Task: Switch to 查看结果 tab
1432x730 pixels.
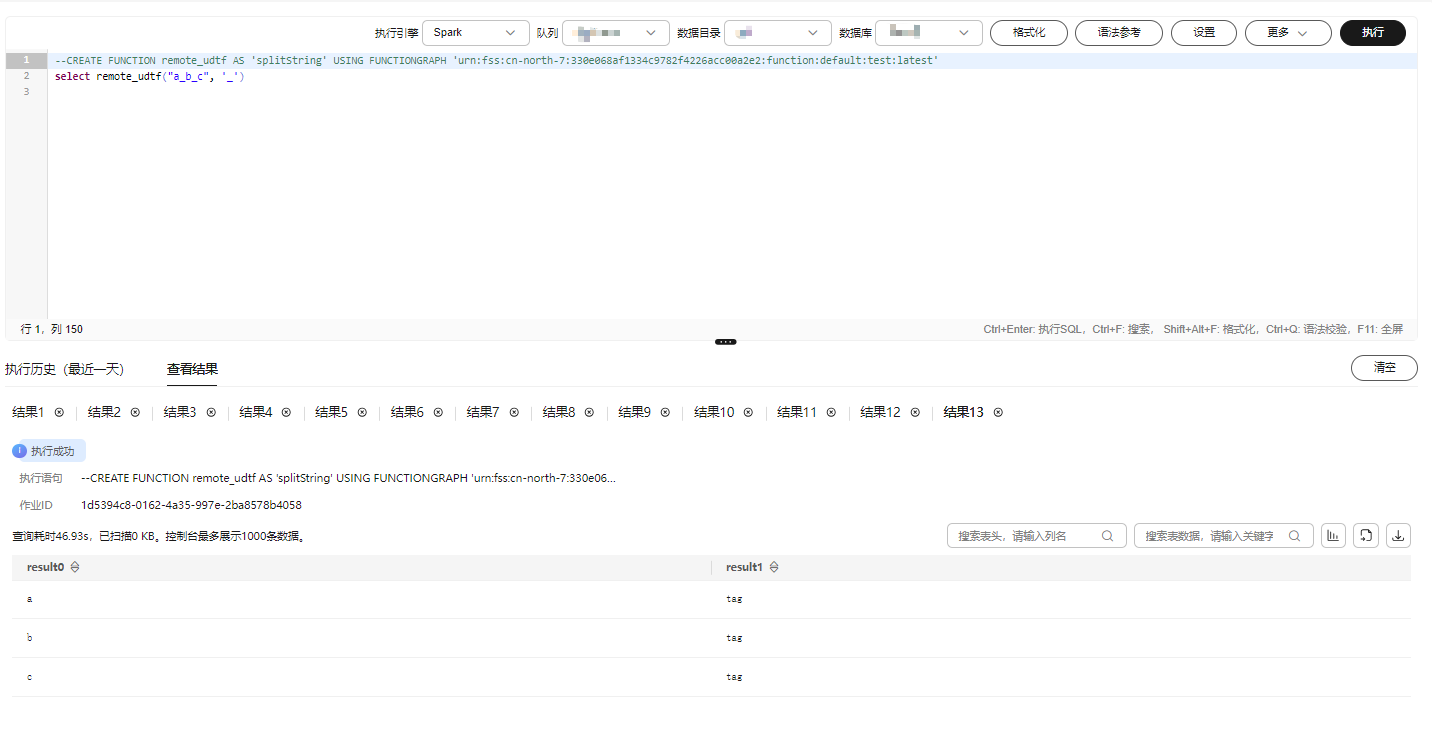Action: coord(192,369)
